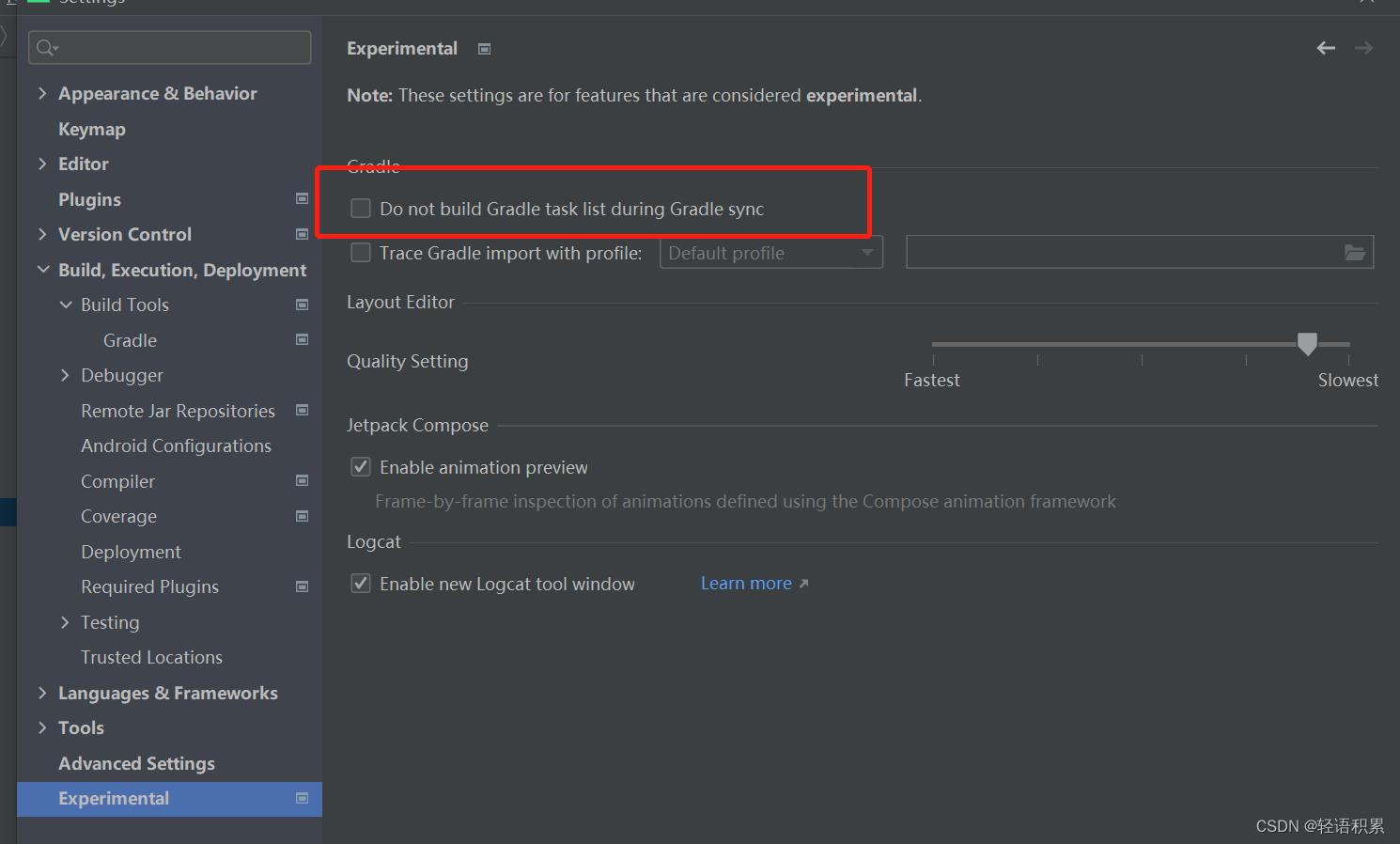Click the project-level icon beside Required Plugins

[x=303, y=586]
